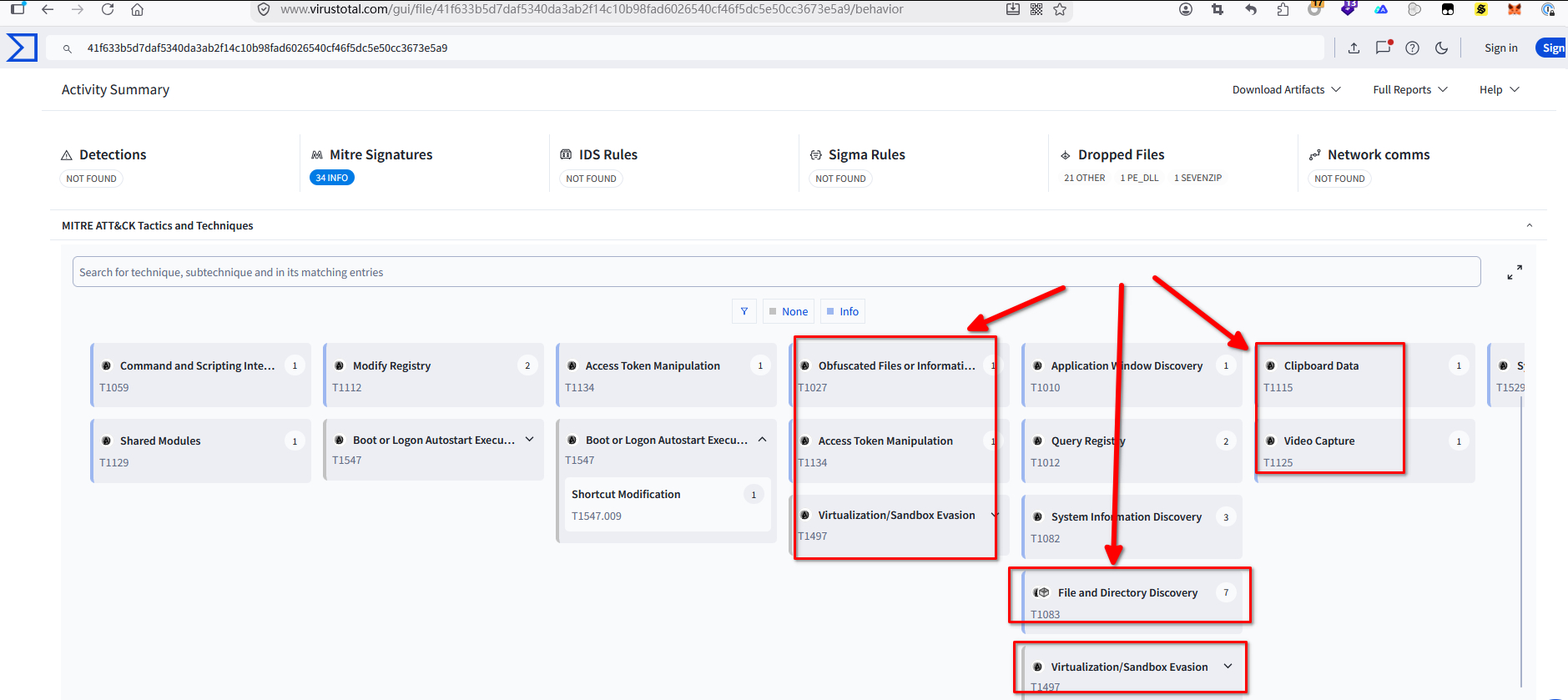Click the black mask-shaped extension icon
1568x700 pixels.
pyautogui.click(x=1448, y=10)
